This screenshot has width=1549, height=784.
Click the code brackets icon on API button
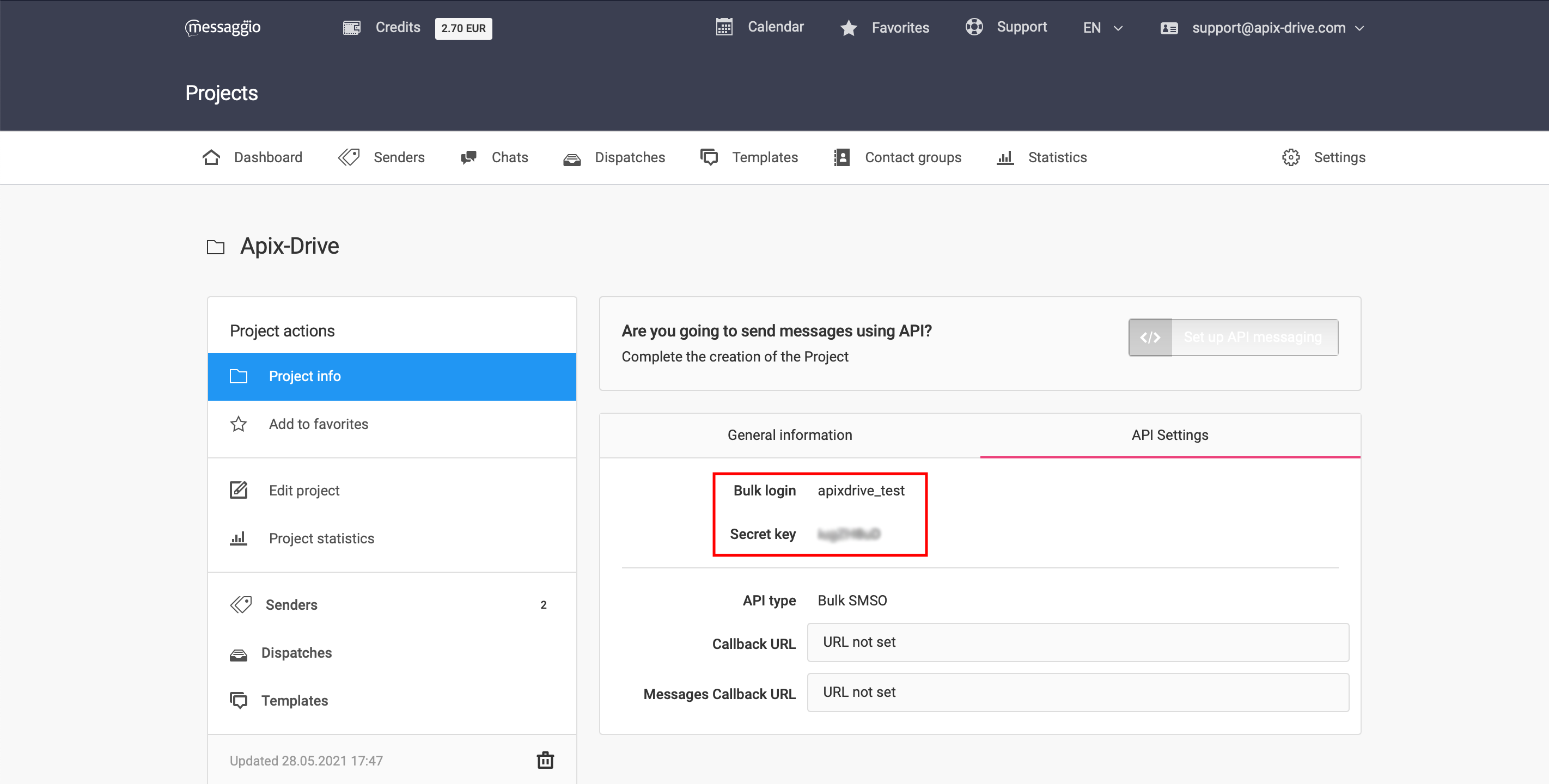pos(1150,338)
